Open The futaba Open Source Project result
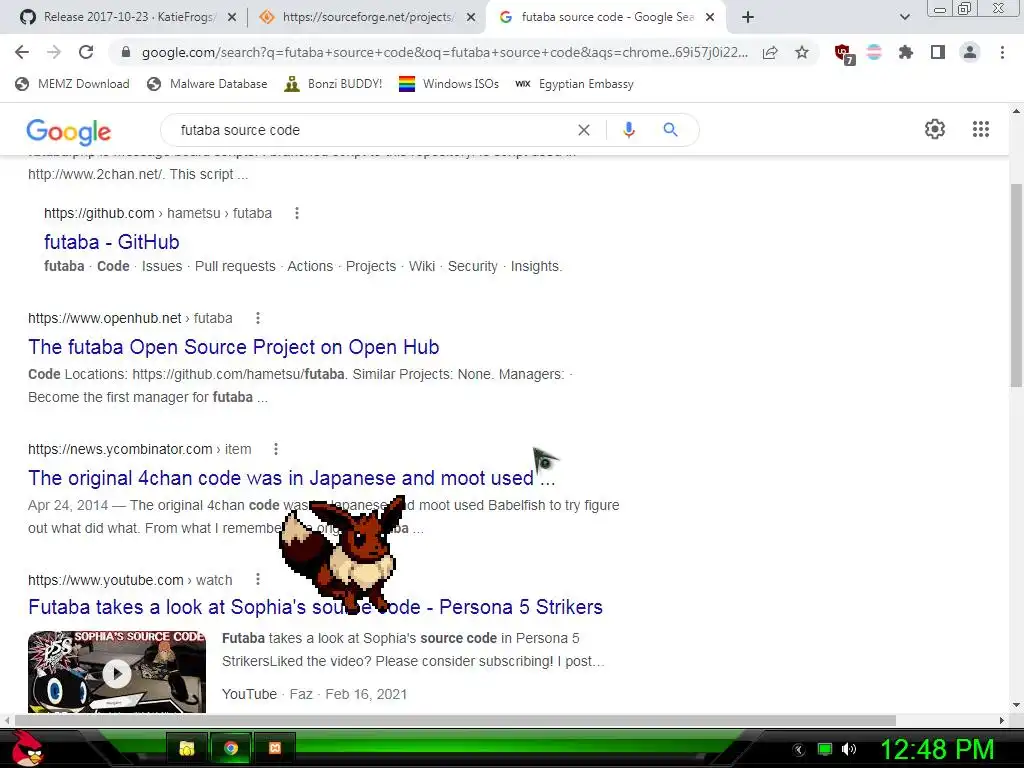 tap(234, 347)
